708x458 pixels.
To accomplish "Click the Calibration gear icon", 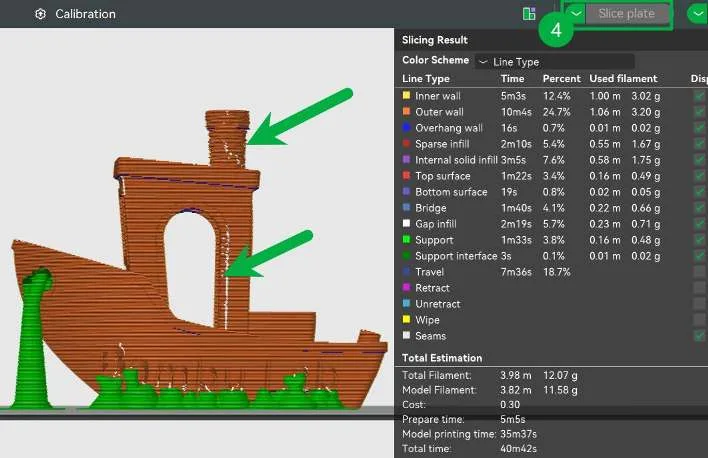I will tap(40, 14).
